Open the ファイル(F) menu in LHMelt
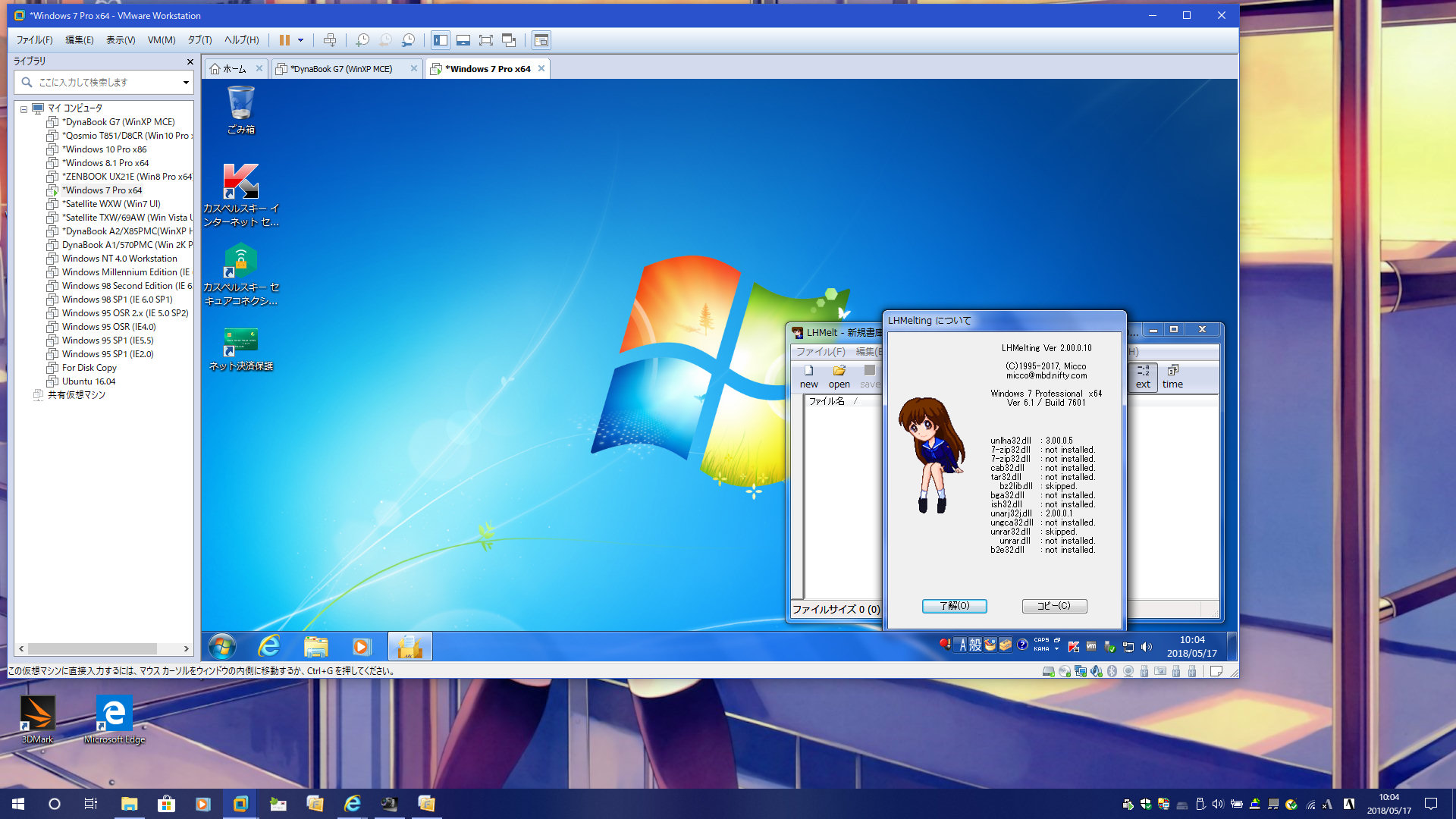 click(821, 352)
